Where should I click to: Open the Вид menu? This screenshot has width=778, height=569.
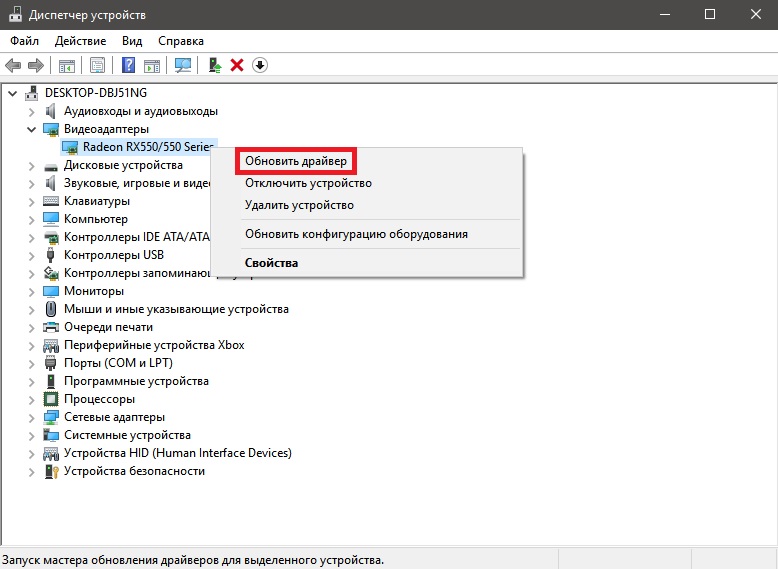(x=132, y=41)
